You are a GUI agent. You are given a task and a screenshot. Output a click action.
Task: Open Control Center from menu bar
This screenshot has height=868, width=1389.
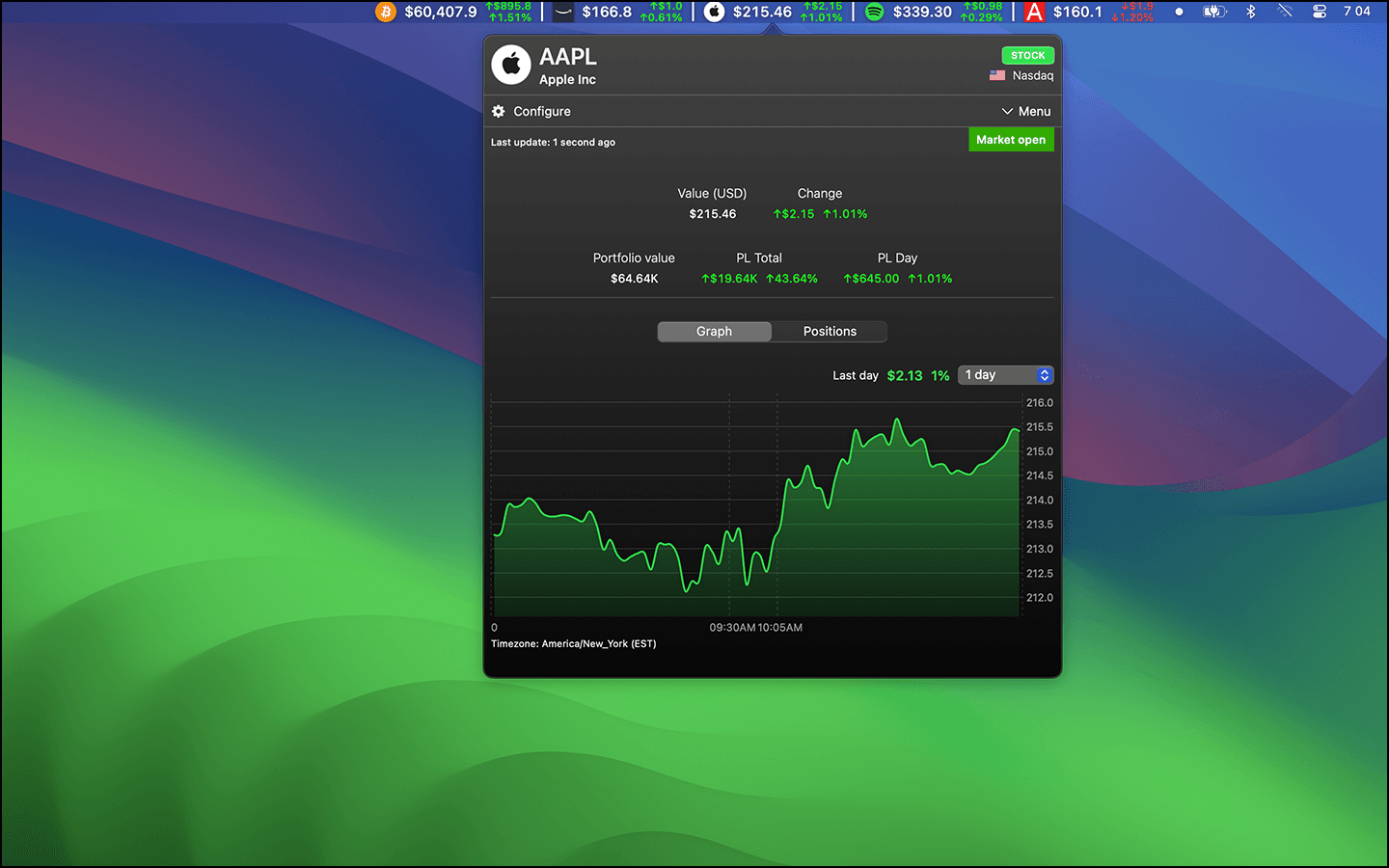pos(1320,12)
